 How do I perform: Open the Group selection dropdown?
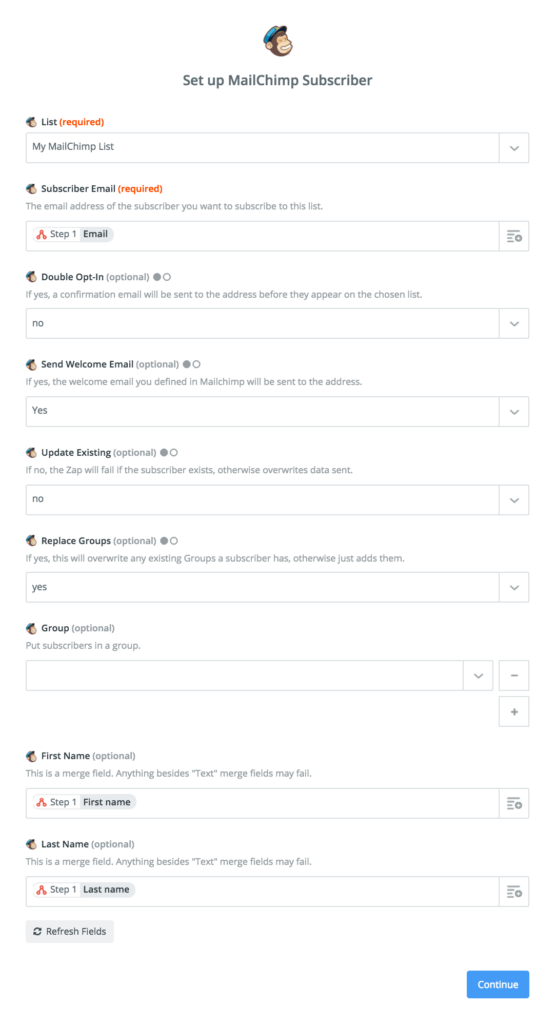259,675
